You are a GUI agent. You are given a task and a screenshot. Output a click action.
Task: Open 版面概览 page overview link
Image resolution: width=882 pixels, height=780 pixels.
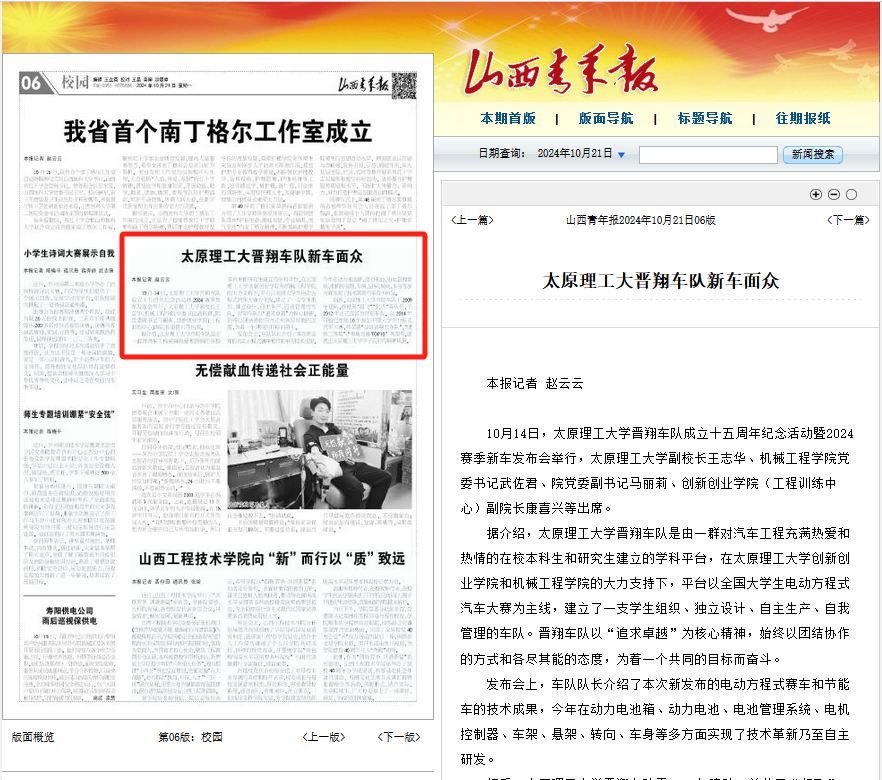click(x=33, y=737)
